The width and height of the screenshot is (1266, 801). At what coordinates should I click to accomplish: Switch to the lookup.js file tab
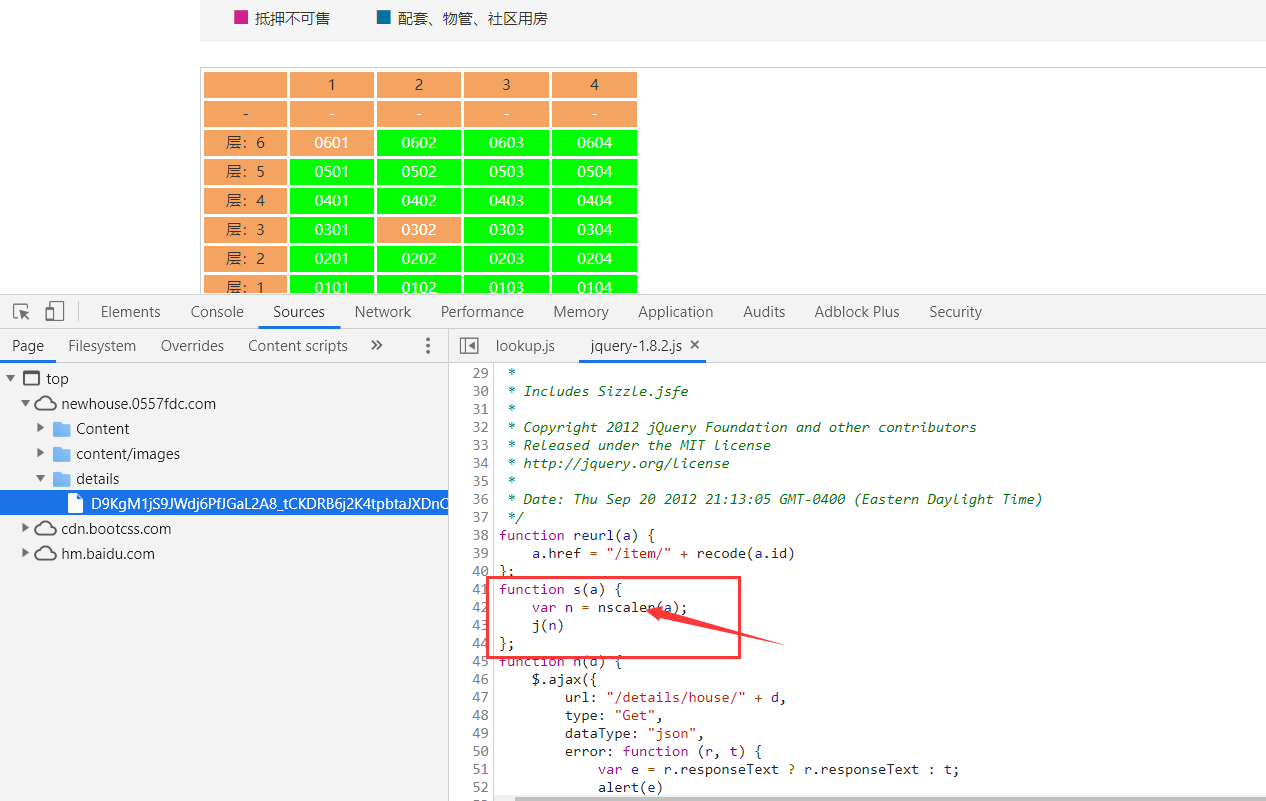(525, 346)
